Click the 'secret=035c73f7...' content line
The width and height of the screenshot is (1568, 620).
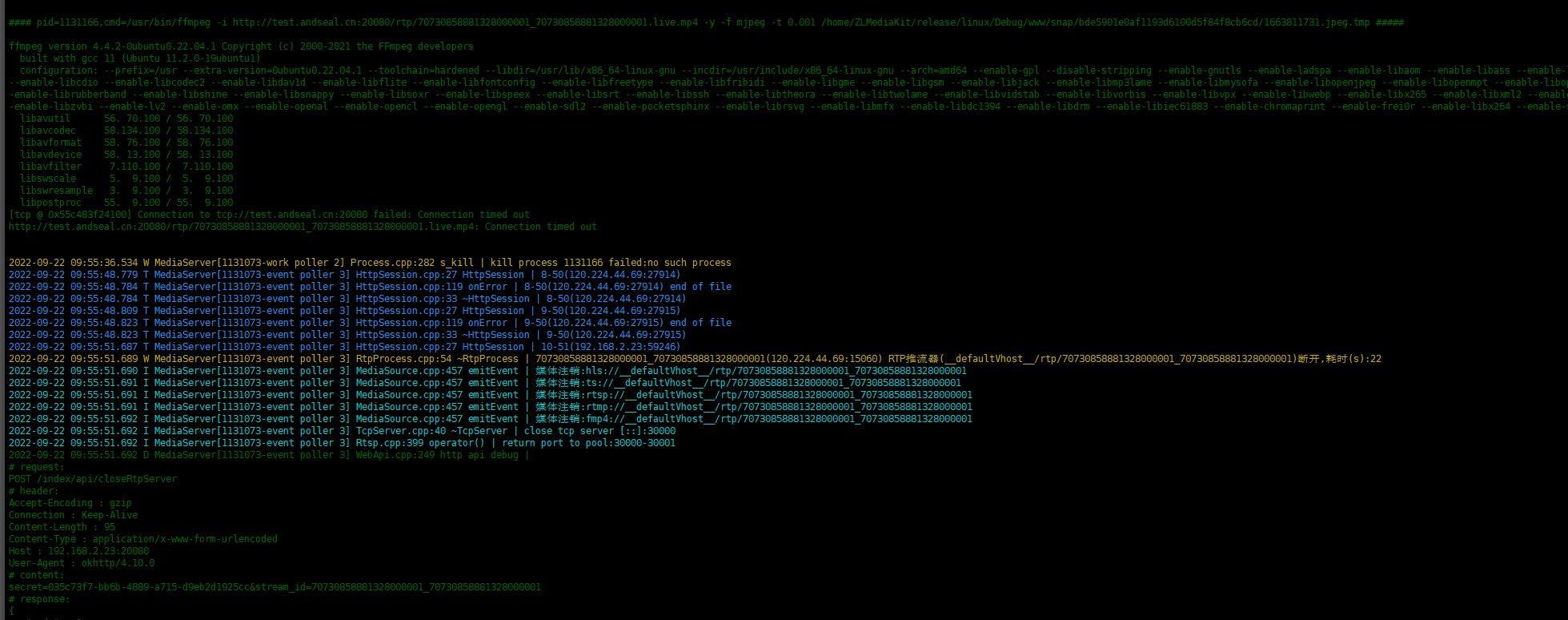click(x=275, y=587)
